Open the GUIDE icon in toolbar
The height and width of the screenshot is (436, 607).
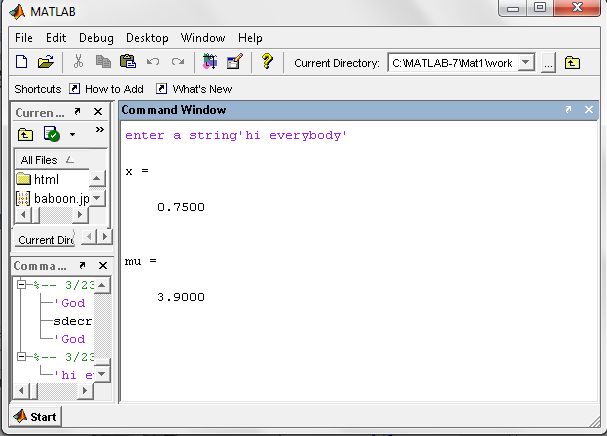[x=234, y=62]
